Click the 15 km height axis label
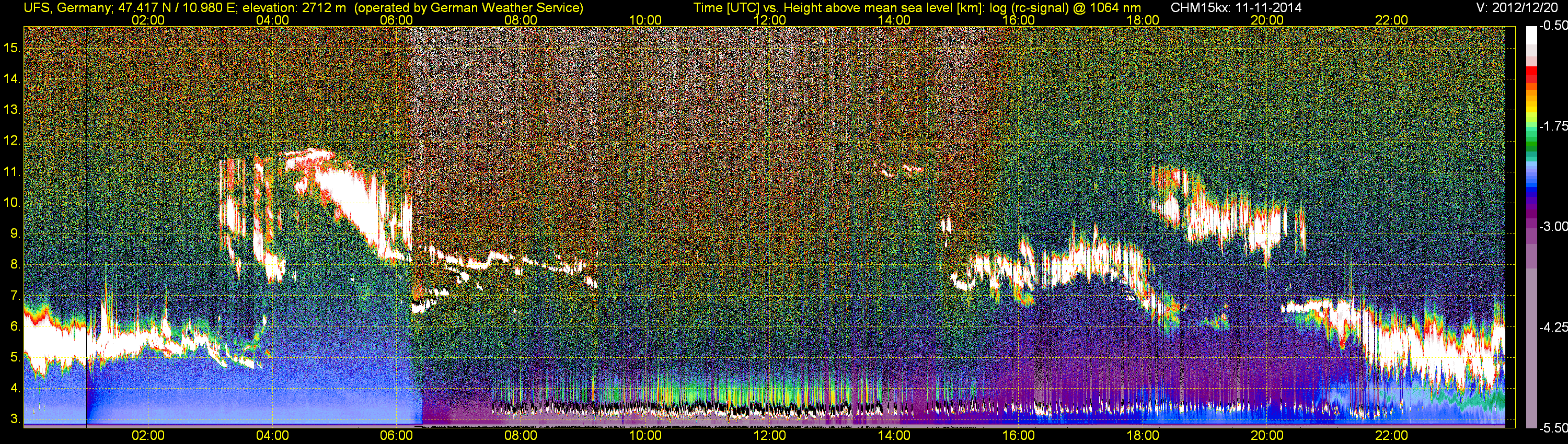This screenshot has height=444, width=1568. (12, 48)
